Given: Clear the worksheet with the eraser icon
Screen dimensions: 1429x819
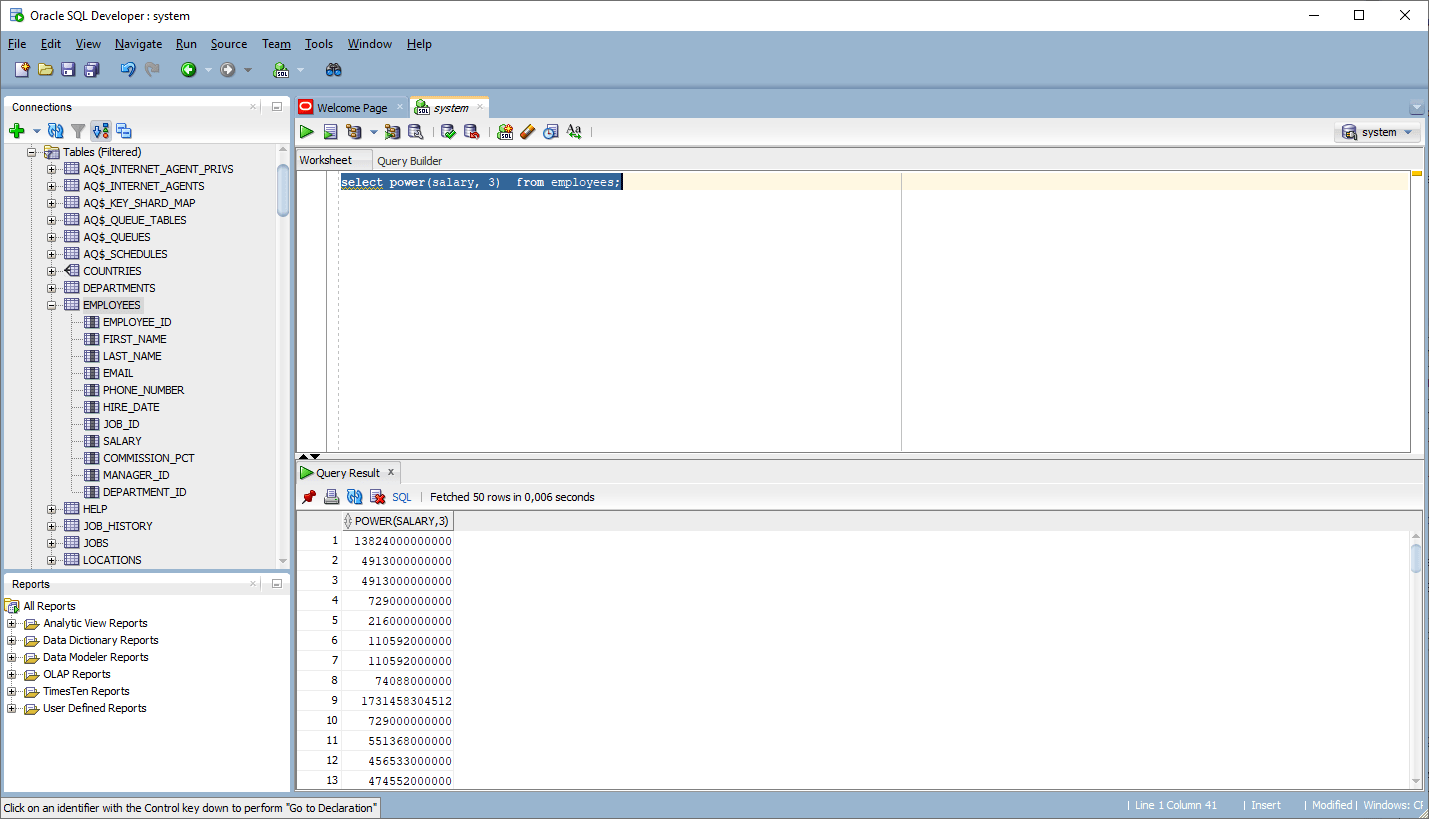Looking at the screenshot, I should (528, 131).
